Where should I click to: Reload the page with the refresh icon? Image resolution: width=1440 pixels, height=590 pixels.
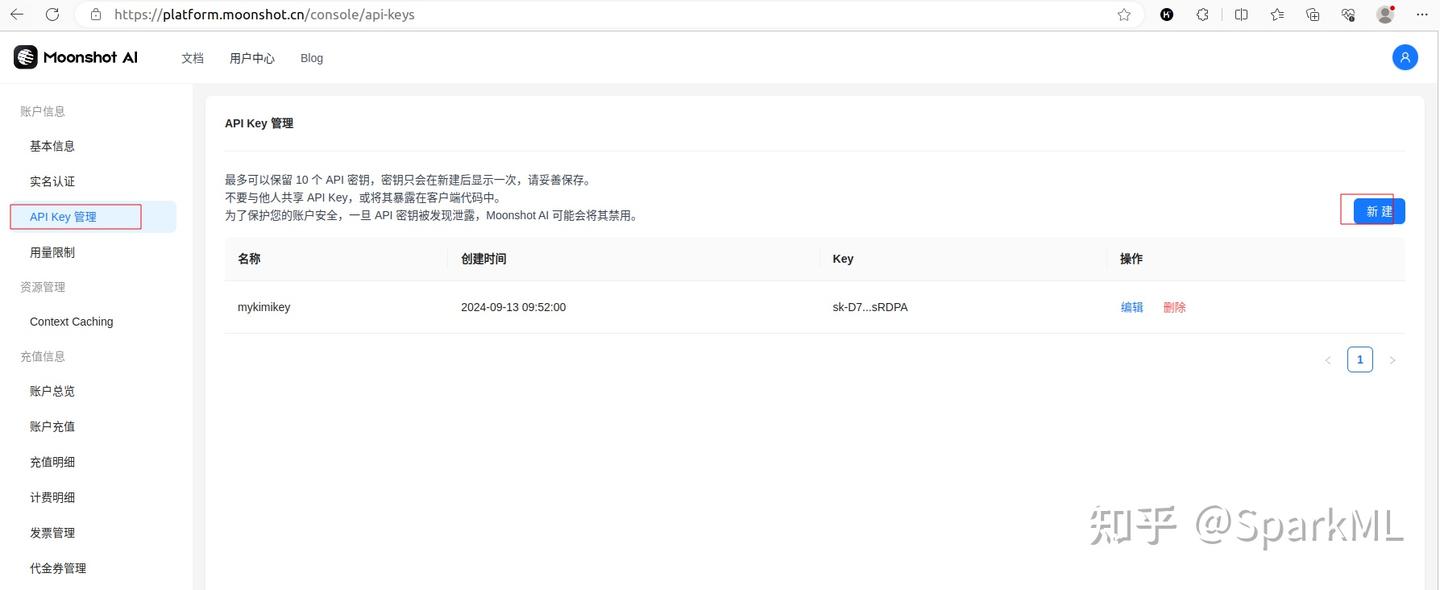[52, 15]
